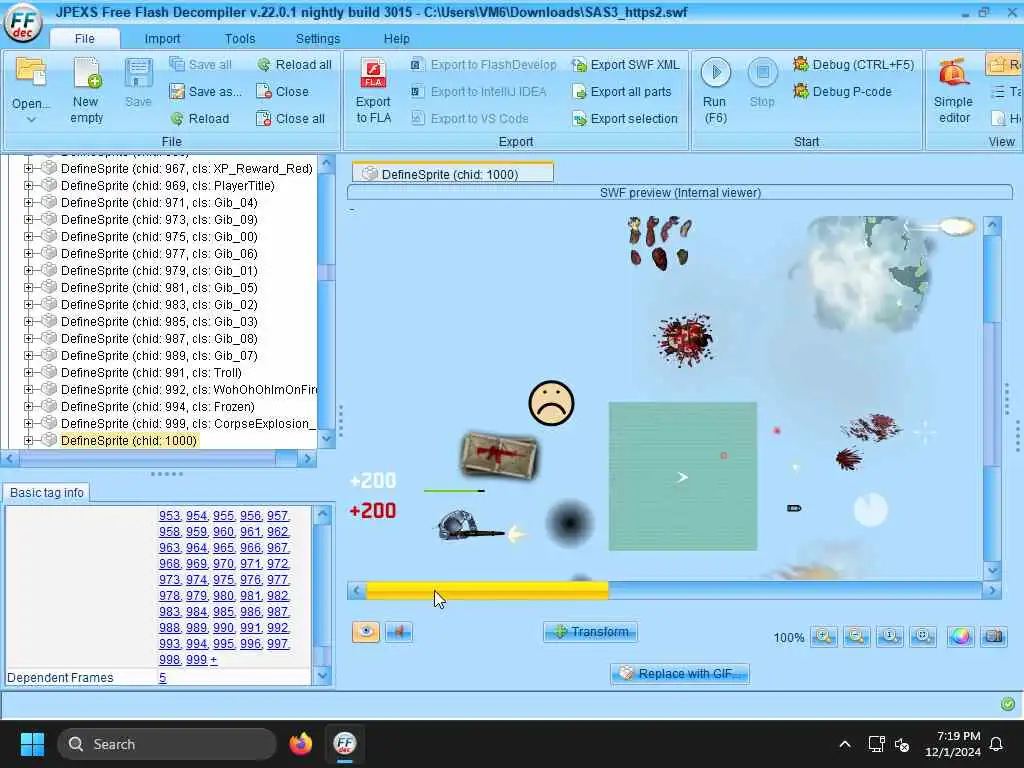Start Debug P-code

click(842, 91)
